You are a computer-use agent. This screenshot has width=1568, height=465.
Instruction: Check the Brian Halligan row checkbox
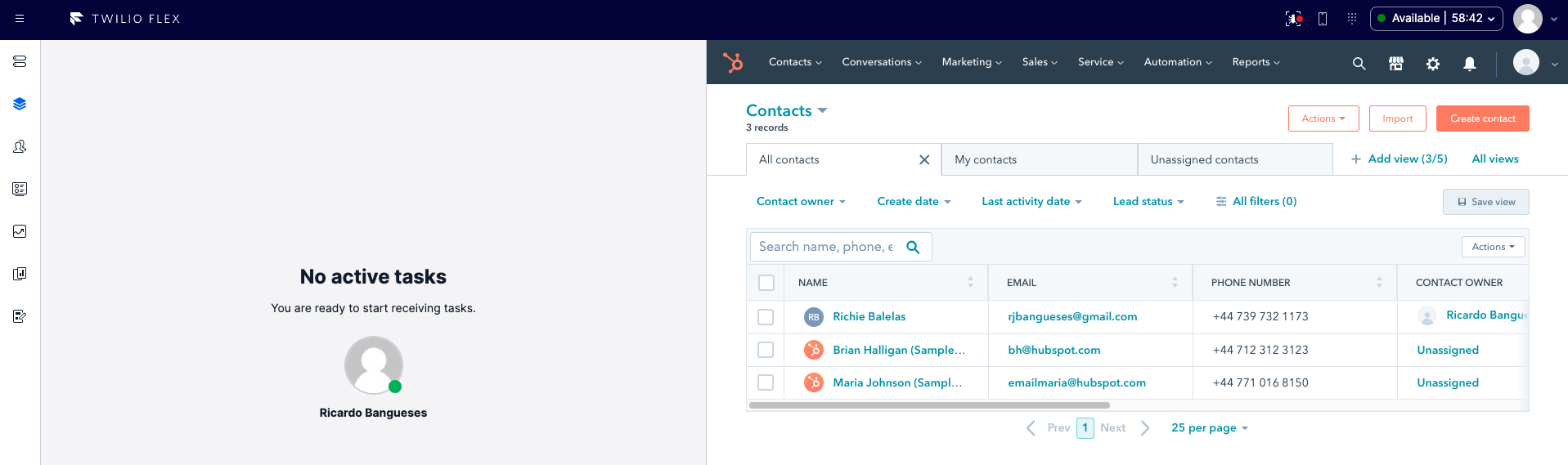(x=766, y=350)
